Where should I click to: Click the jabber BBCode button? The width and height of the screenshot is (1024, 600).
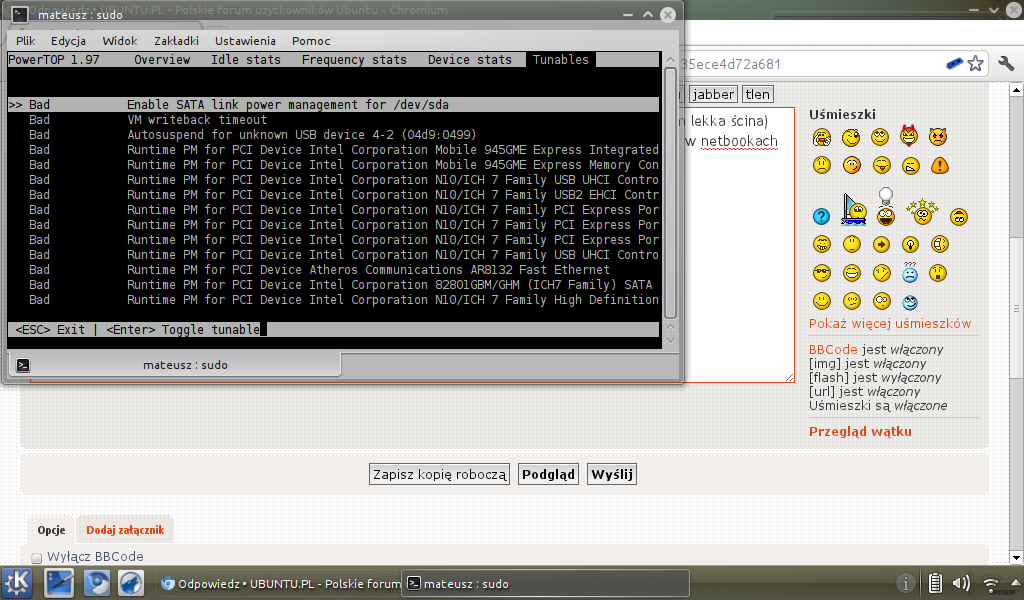pyautogui.click(x=713, y=95)
